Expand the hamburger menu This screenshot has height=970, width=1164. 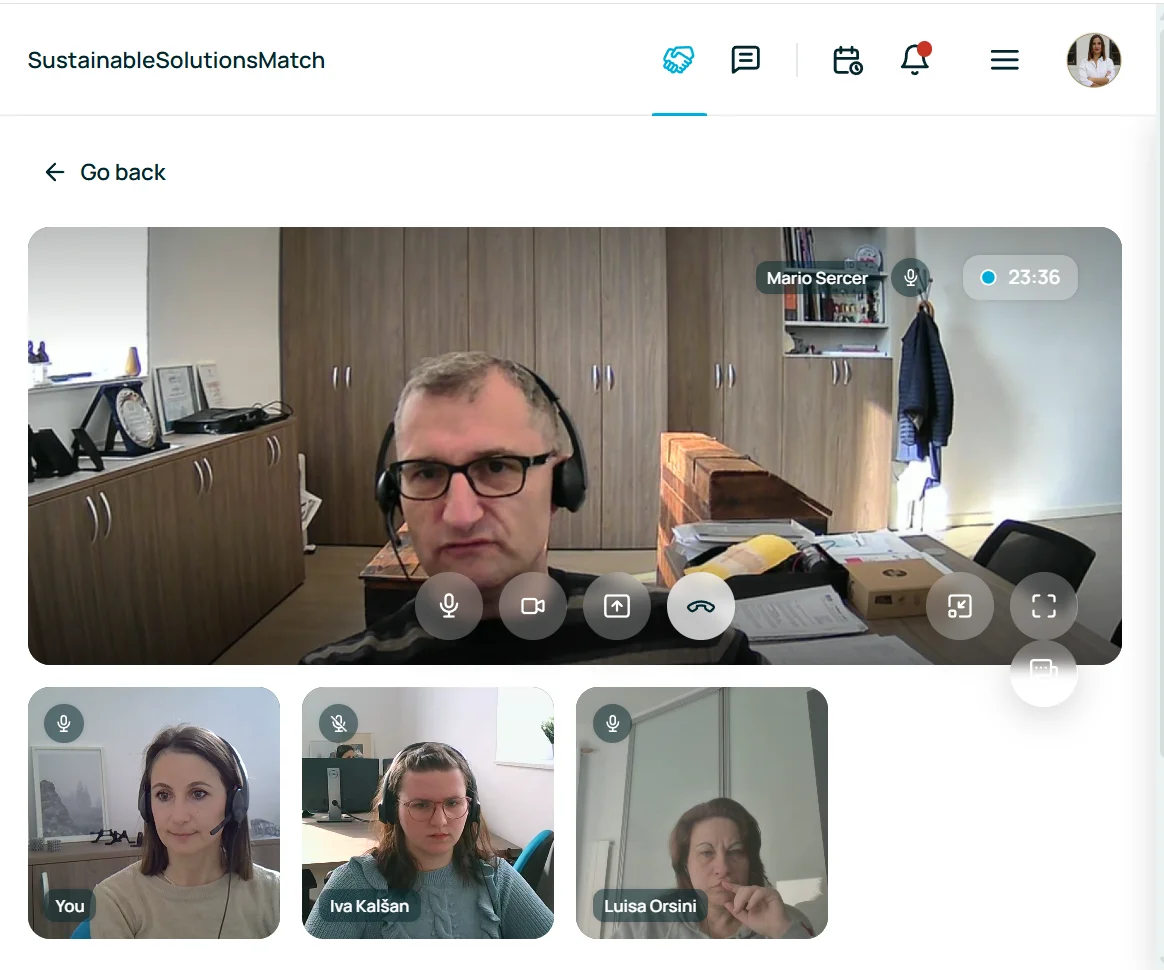pyautogui.click(x=1004, y=60)
